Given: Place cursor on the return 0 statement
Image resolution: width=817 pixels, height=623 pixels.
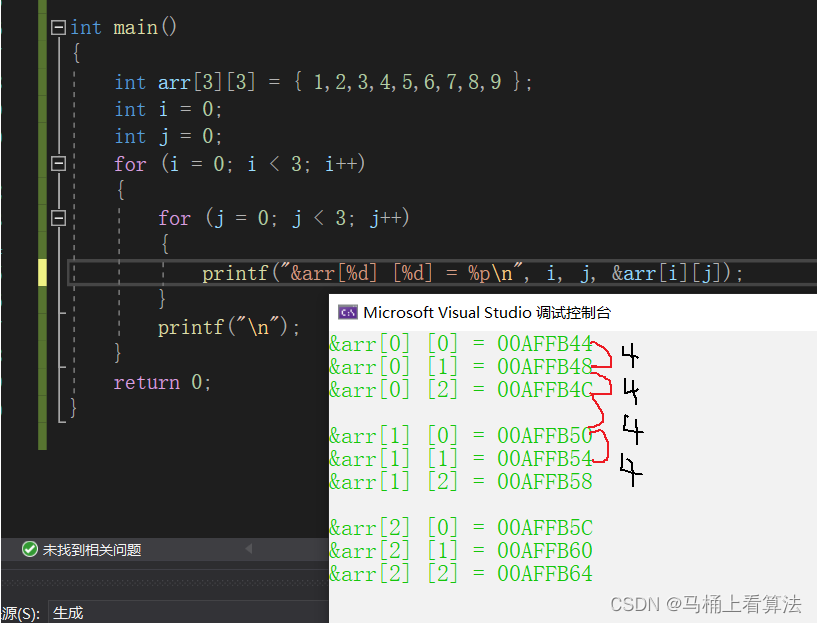Looking at the screenshot, I should (x=162, y=382).
